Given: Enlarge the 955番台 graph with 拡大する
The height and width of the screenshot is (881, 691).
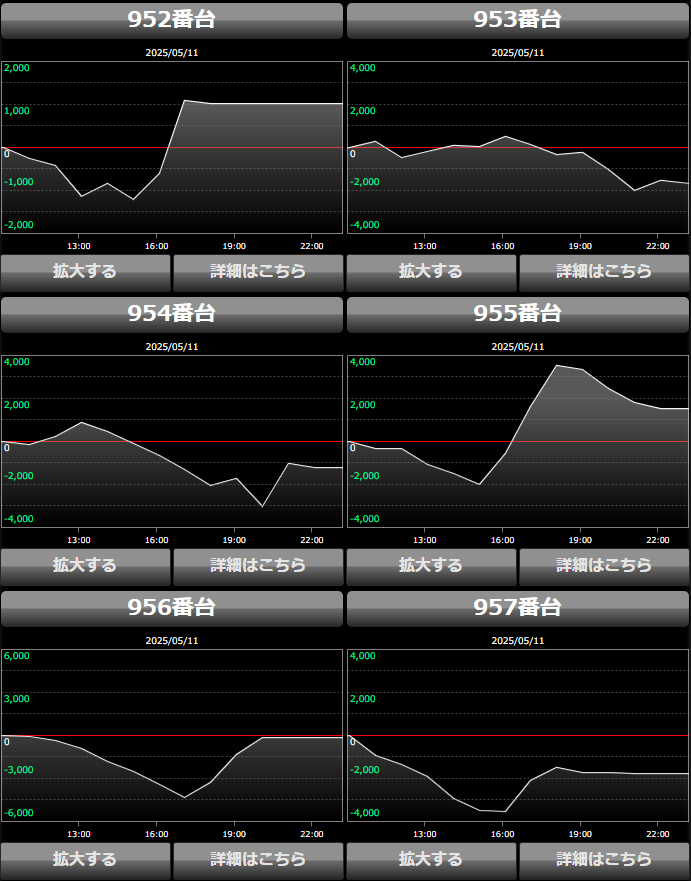Looking at the screenshot, I should (x=431, y=567).
